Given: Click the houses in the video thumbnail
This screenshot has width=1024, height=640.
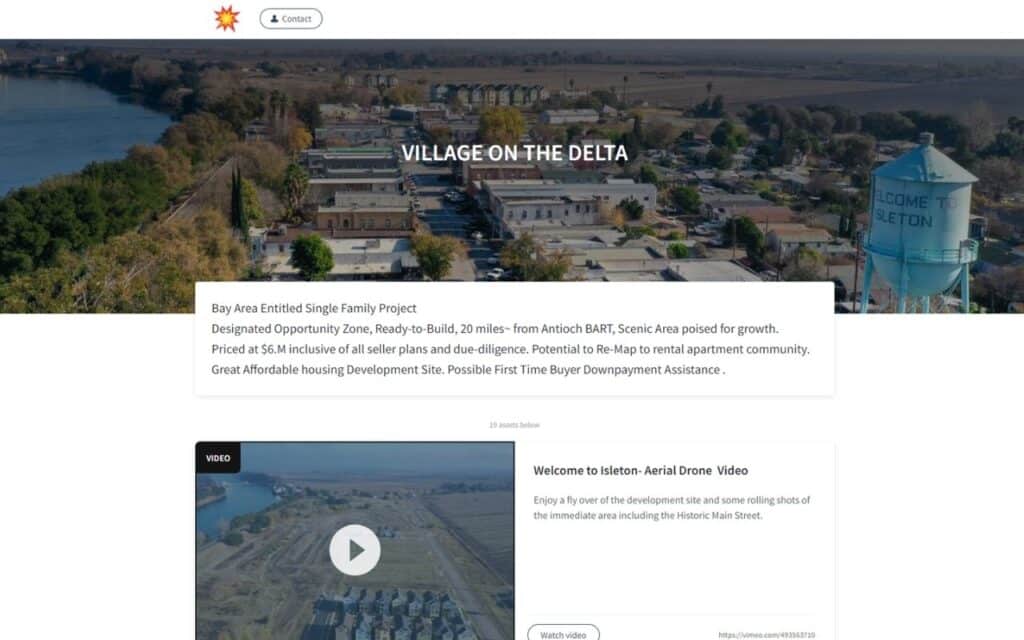Looking at the screenshot, I should pyautogui.click(x=392, y=614).
